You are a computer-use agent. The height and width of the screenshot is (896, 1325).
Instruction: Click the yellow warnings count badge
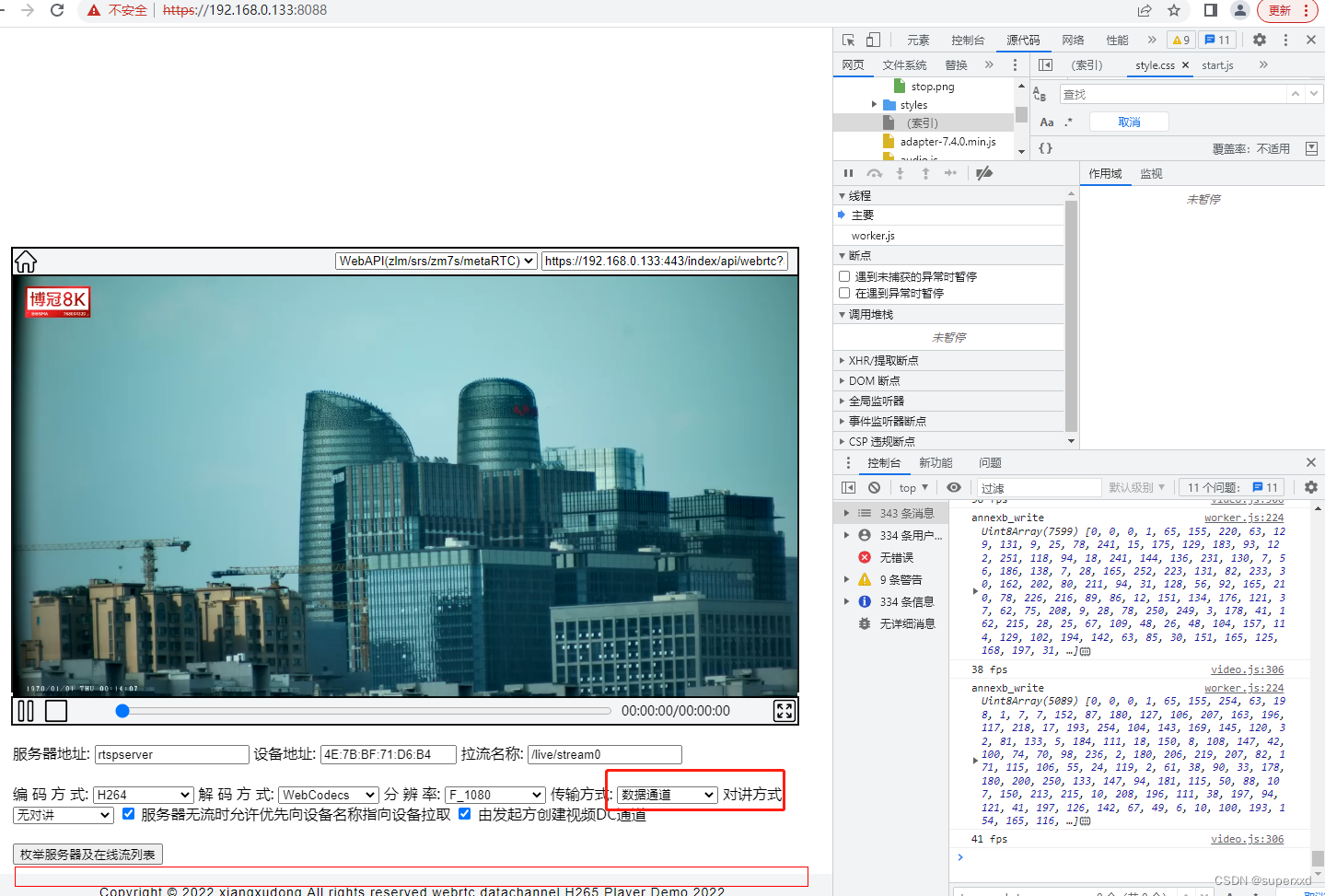pos(1181,40)
